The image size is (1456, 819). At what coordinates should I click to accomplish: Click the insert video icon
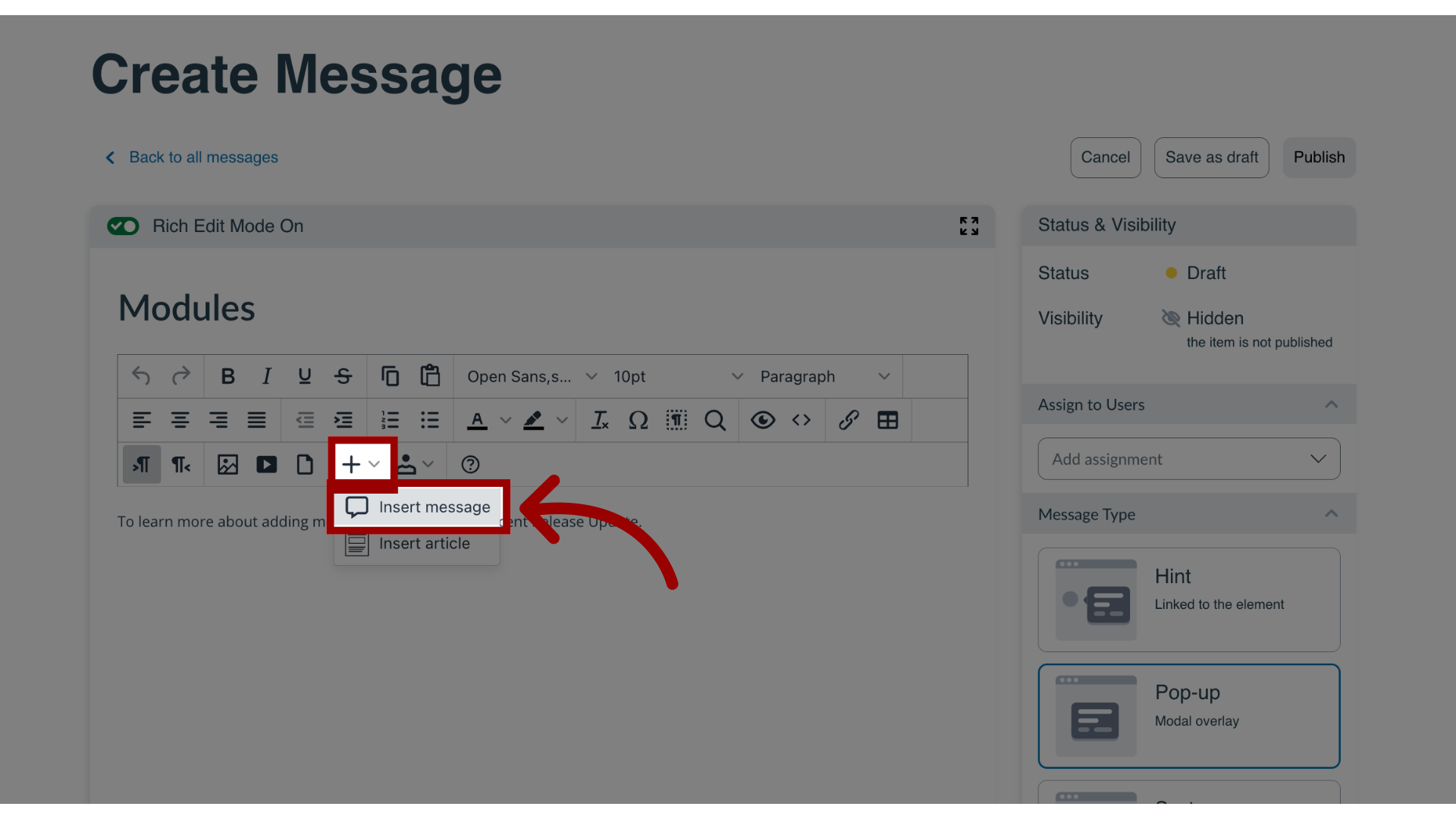pos(266,463)
